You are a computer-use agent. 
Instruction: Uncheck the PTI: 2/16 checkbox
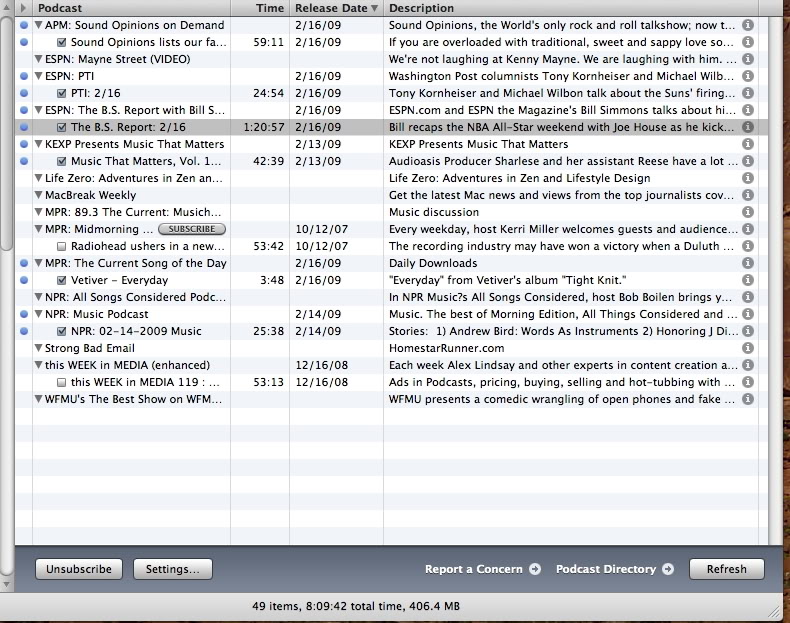(61, 93)
